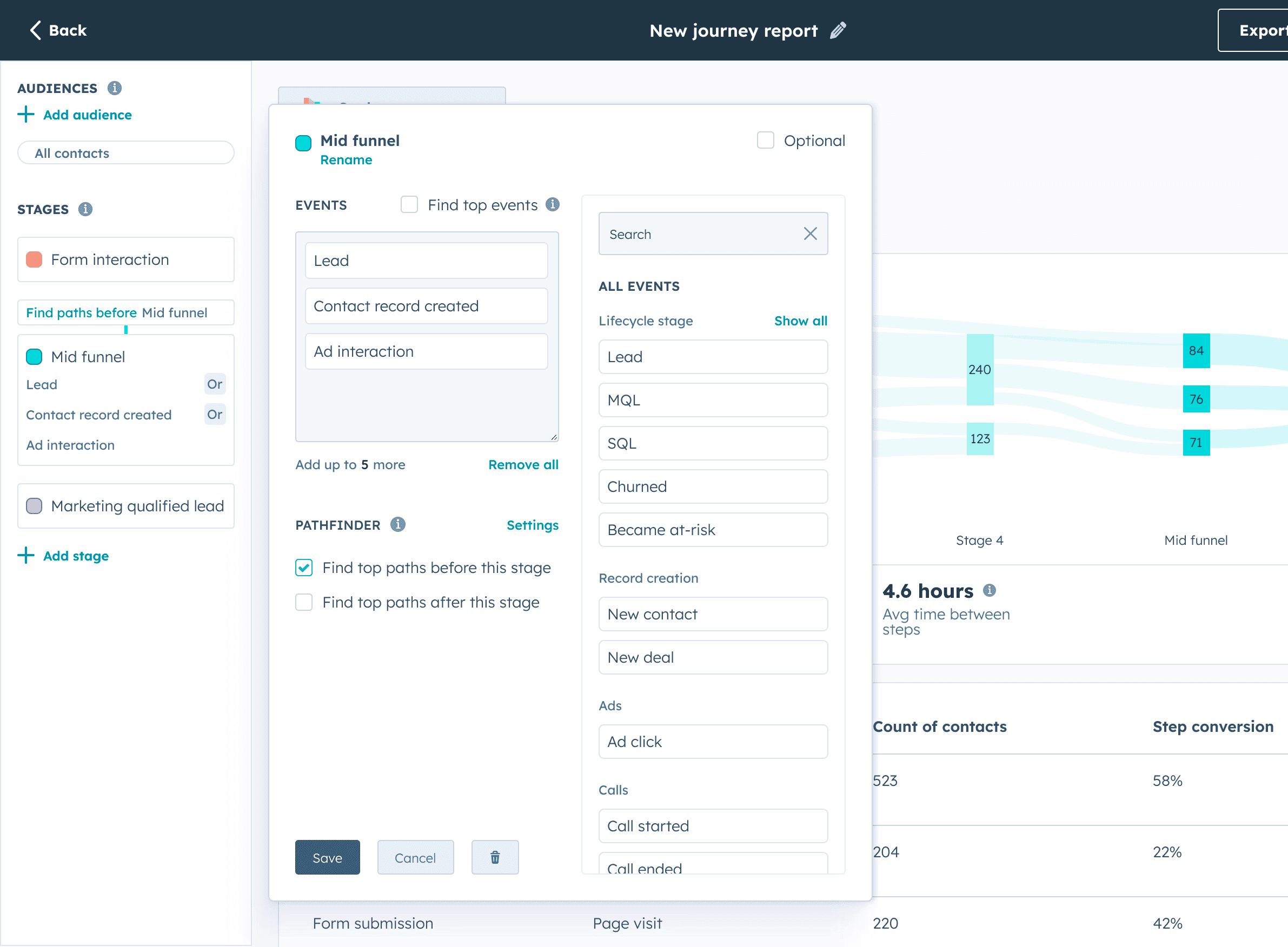Clear search with the X icon
Screen dimensions: 1288x947
809,234
